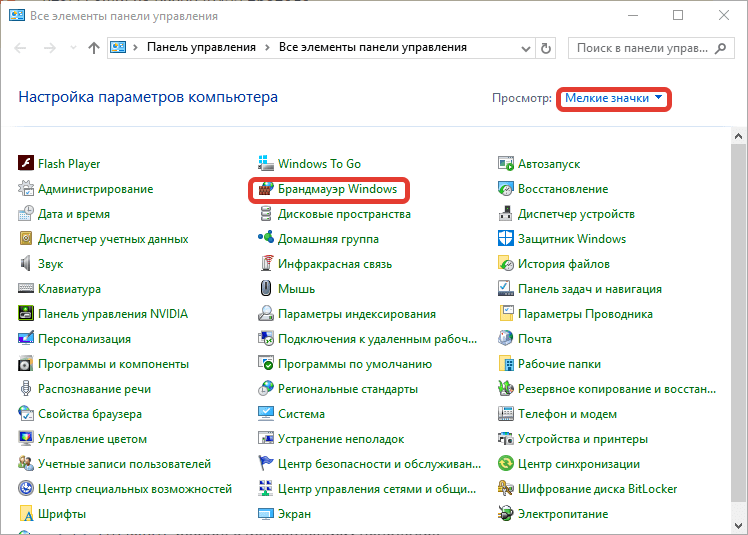Screen dimensions: 748x535
Task: Refresh the Control Panel view
Action: coord(546,48)
